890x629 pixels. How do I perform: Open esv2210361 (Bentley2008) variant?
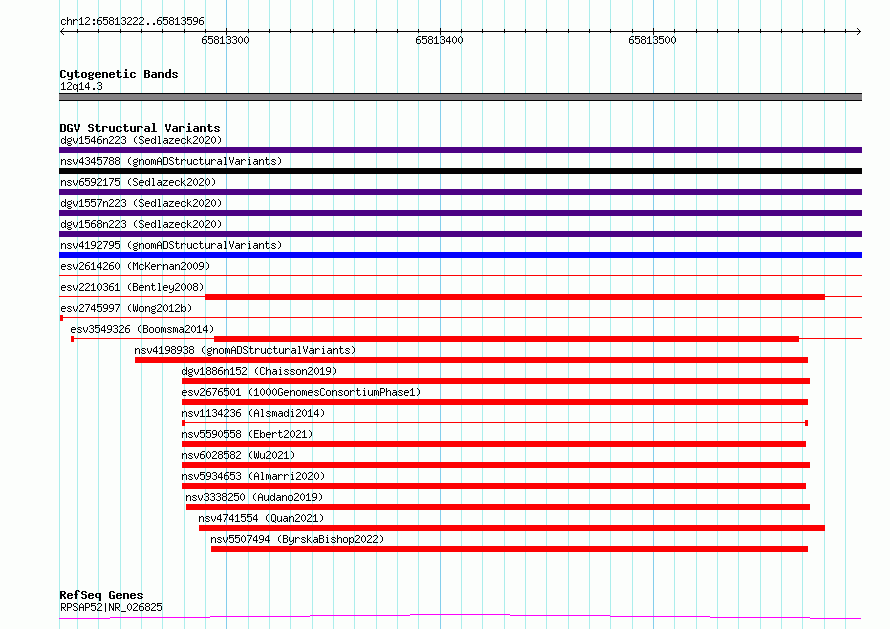coord(132,287)
